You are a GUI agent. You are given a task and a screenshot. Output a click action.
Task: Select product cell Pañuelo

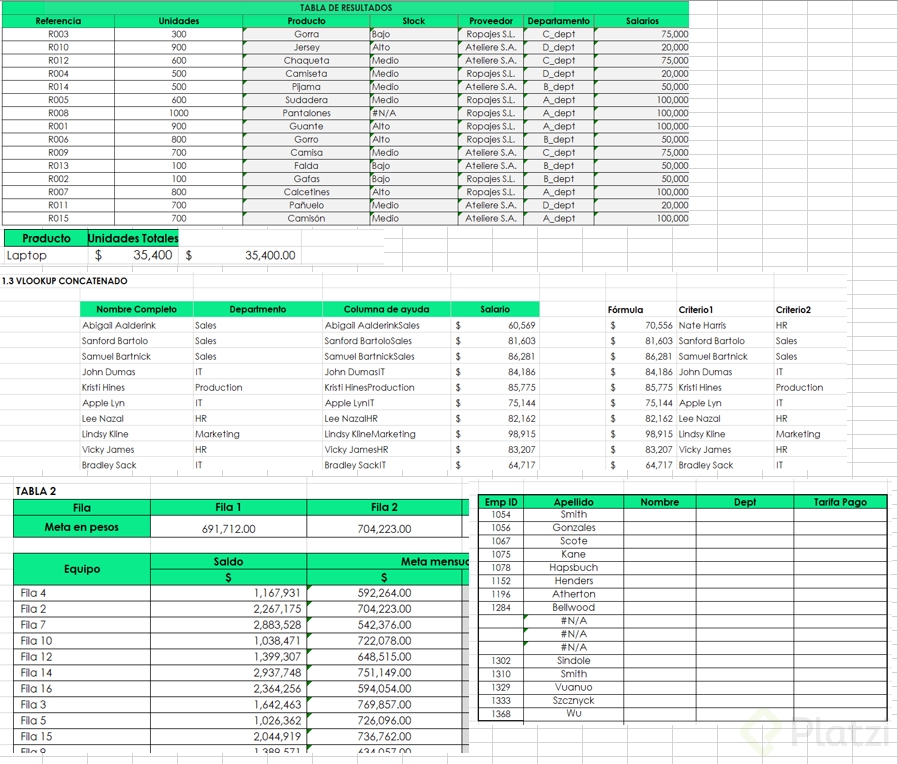click(x=306, y=206)
